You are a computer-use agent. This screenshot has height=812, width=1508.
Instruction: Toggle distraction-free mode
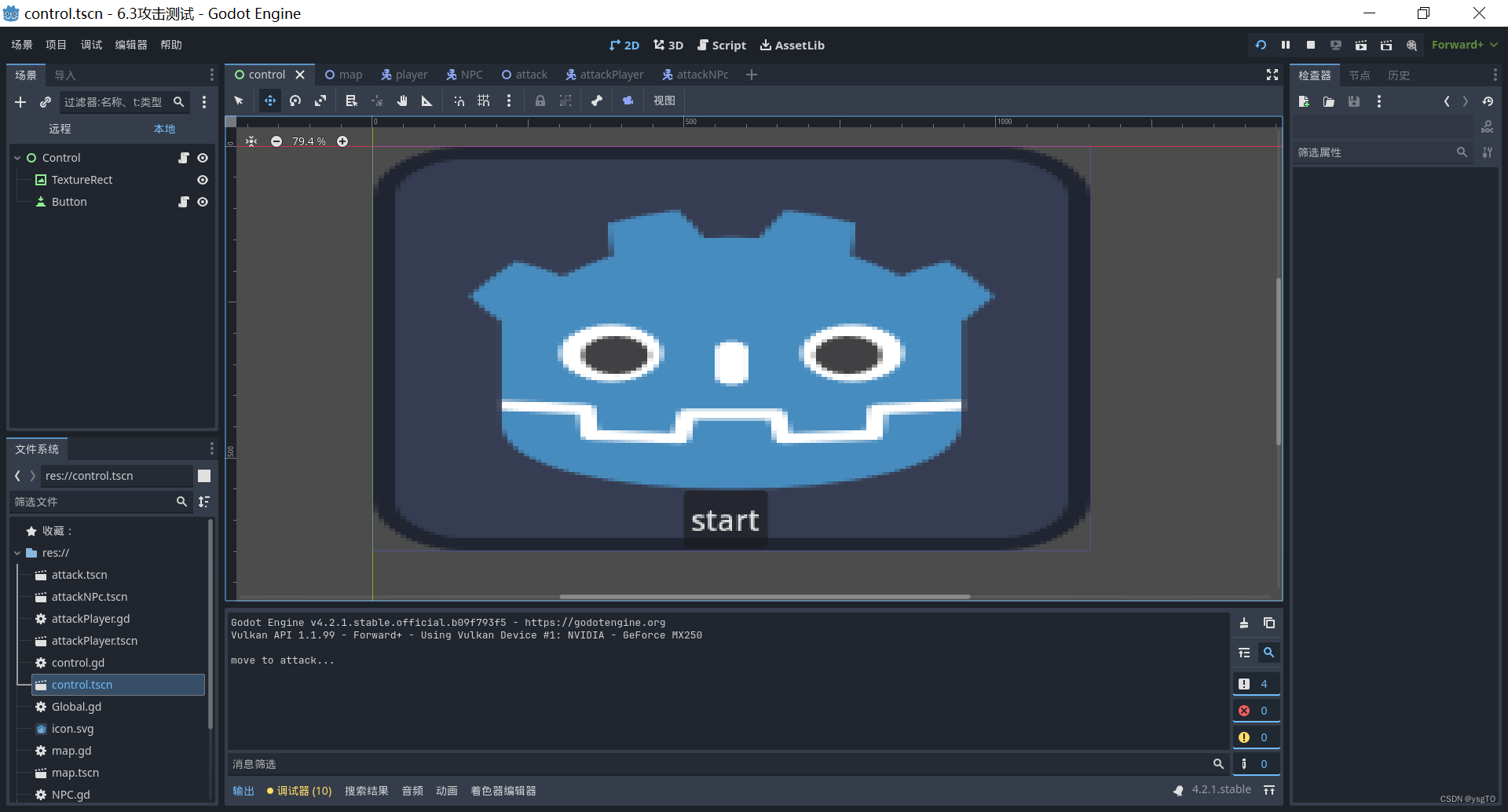1272,75
